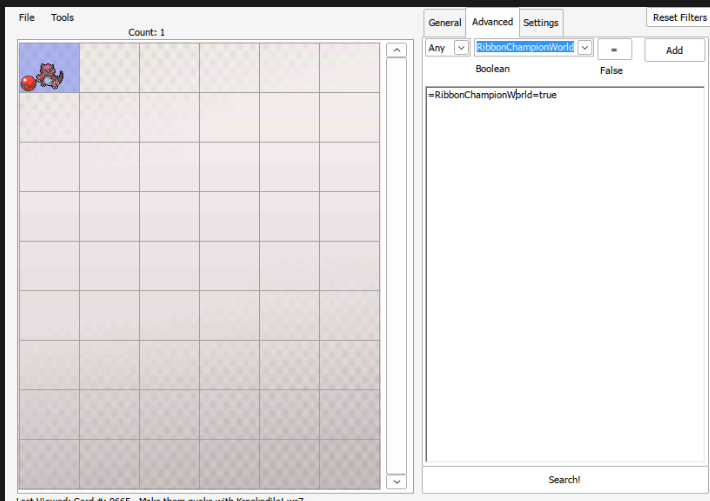The height and width of the screenshot is (501, 710).
Task: Open the File menu
Action: [x=27, y=18]
